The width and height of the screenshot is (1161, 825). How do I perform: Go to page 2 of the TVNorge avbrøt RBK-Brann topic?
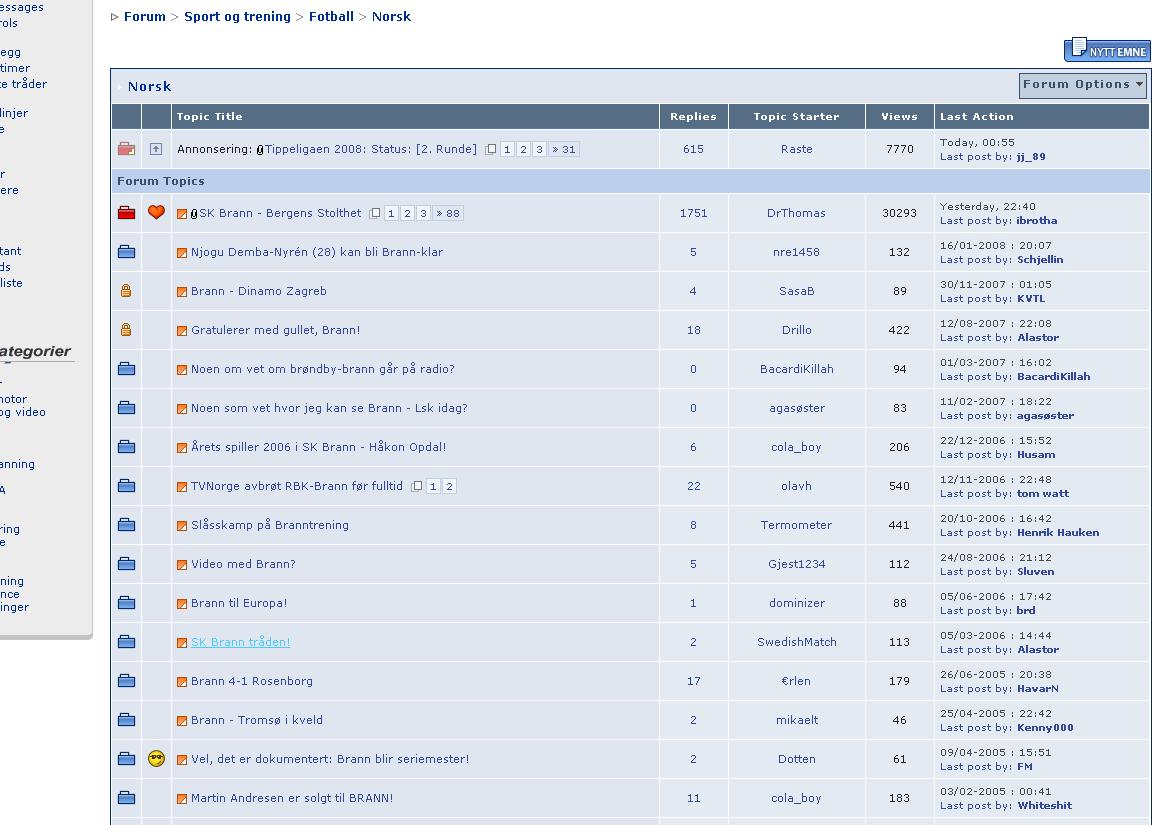[x=449, y=487]
